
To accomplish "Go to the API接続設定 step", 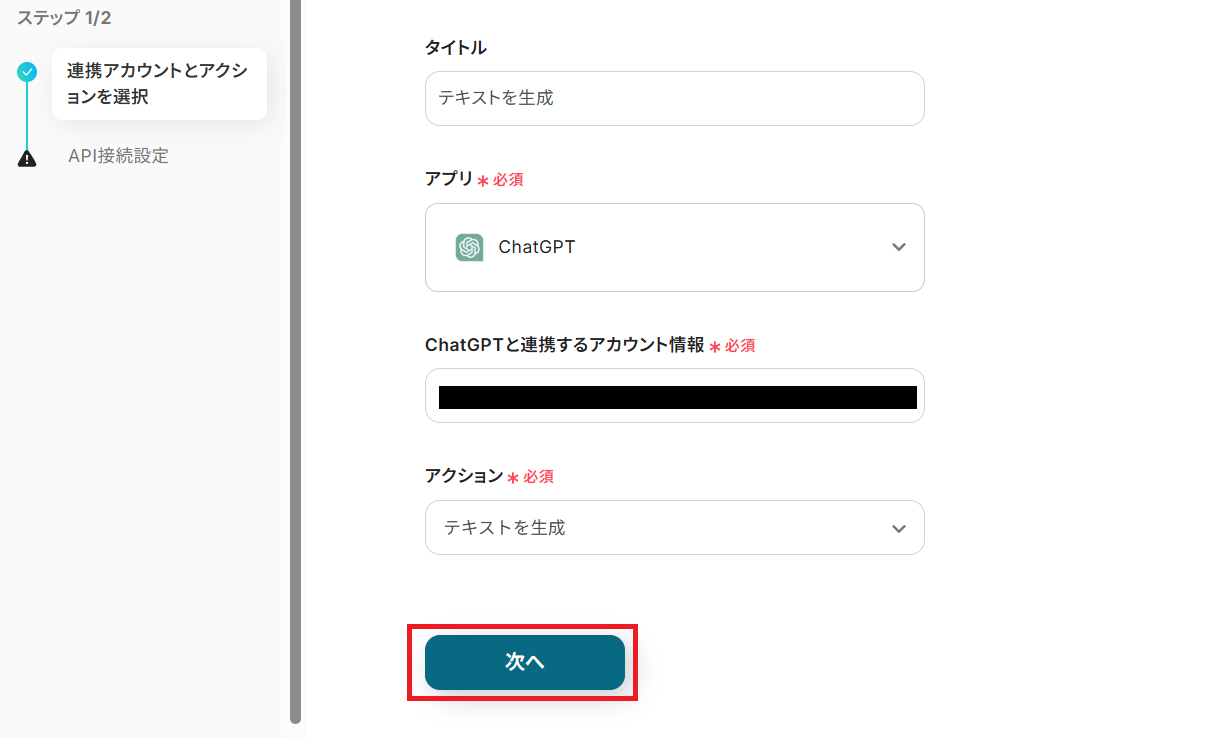I will click(118, 156).
